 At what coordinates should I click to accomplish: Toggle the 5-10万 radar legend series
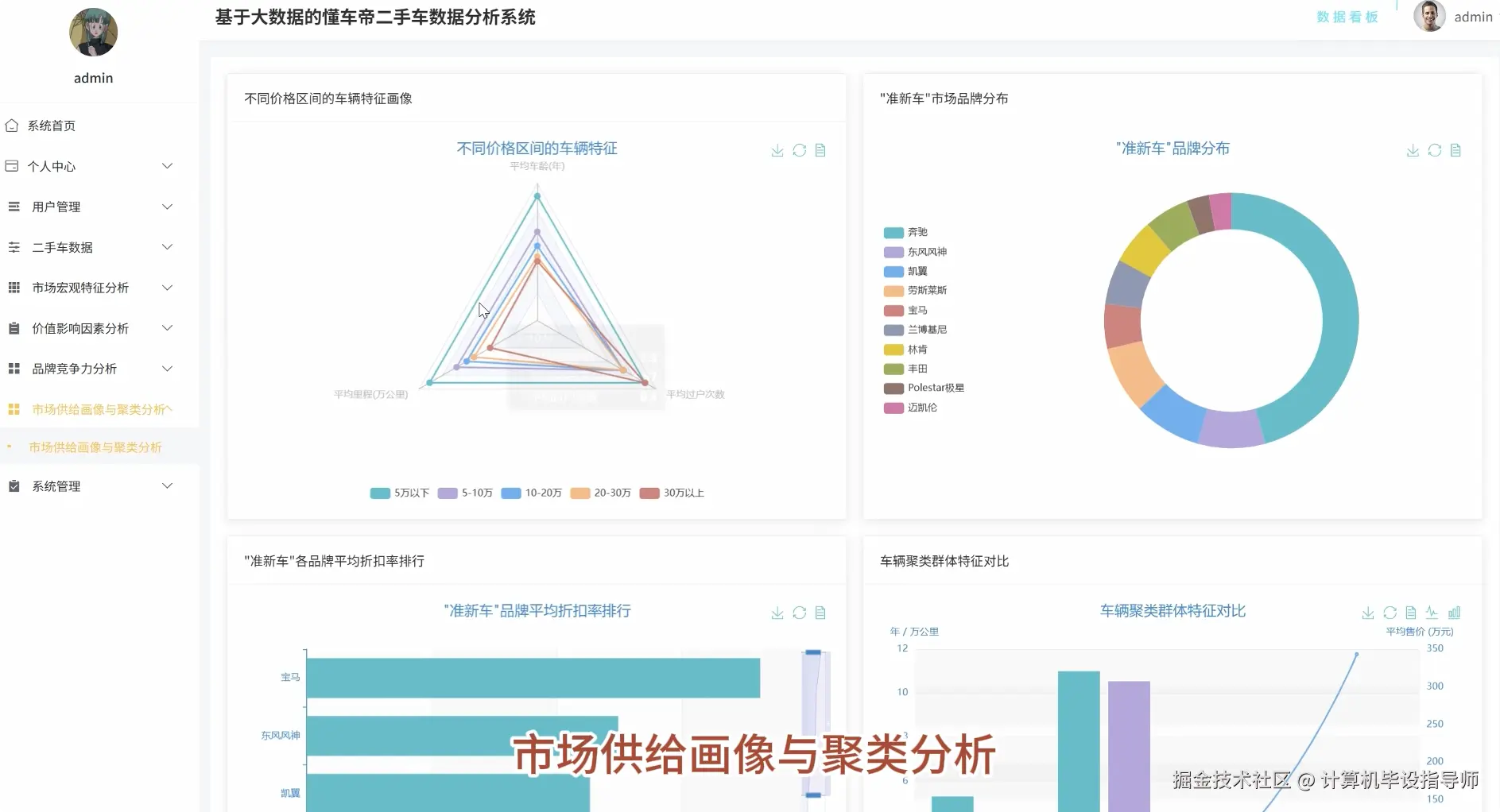point(465,493)
